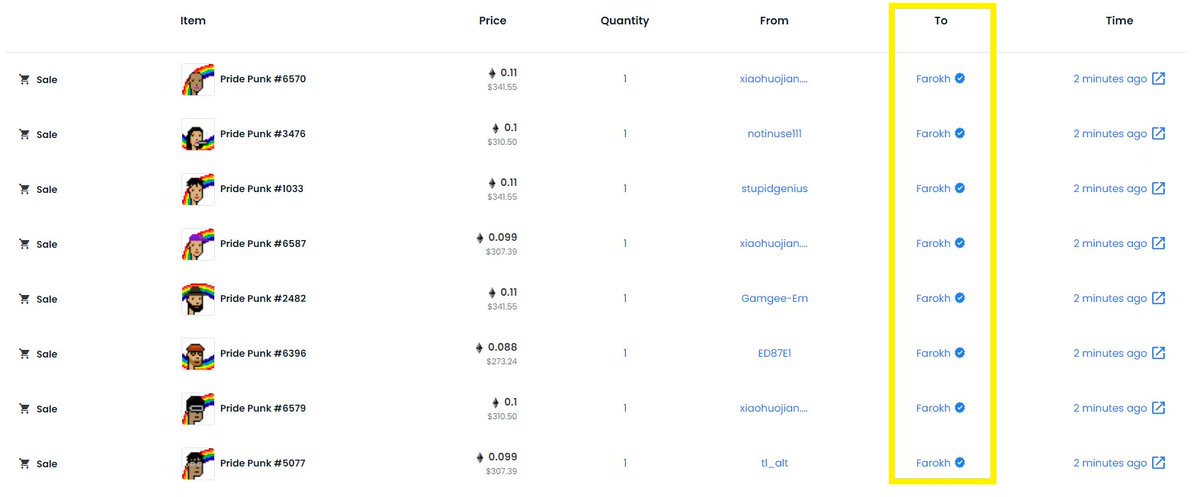
Task: Click the sale cart icon in #1033 row
Action: pyautogui.click(x=24, y=190)
